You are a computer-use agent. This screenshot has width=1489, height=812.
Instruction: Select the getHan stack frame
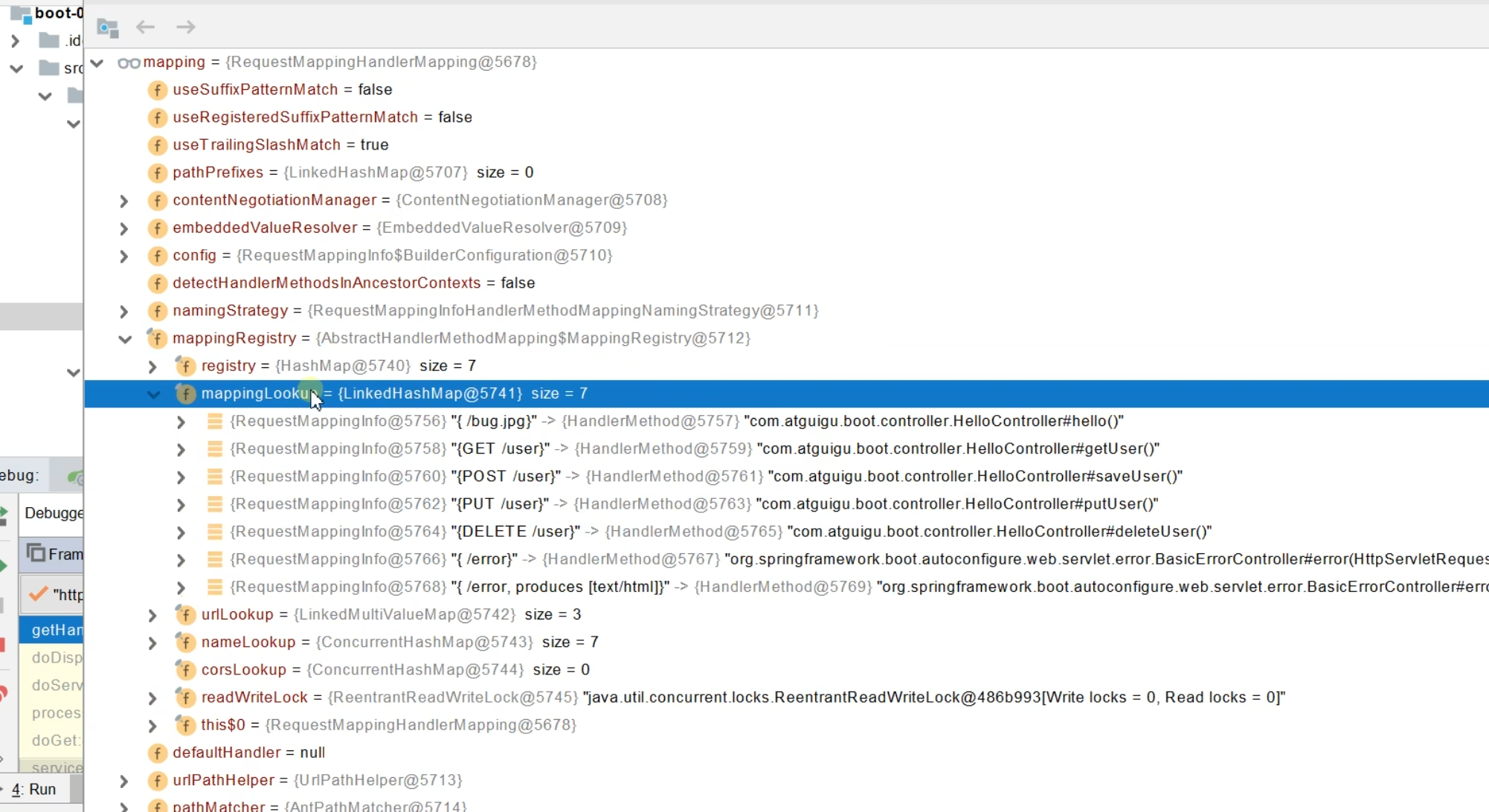[56, 630]
